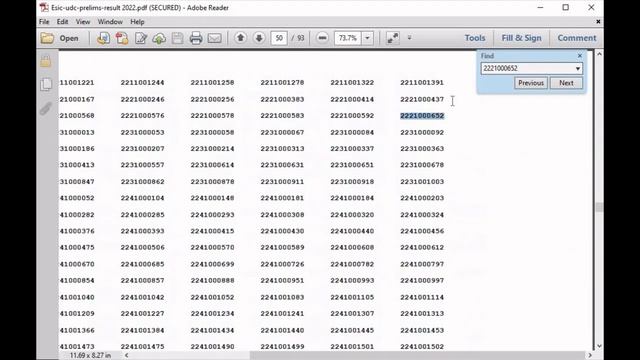This screenshot has height=360, width=640.
Task: Click the security lock sidebar icon
Action: pos(46,61)
